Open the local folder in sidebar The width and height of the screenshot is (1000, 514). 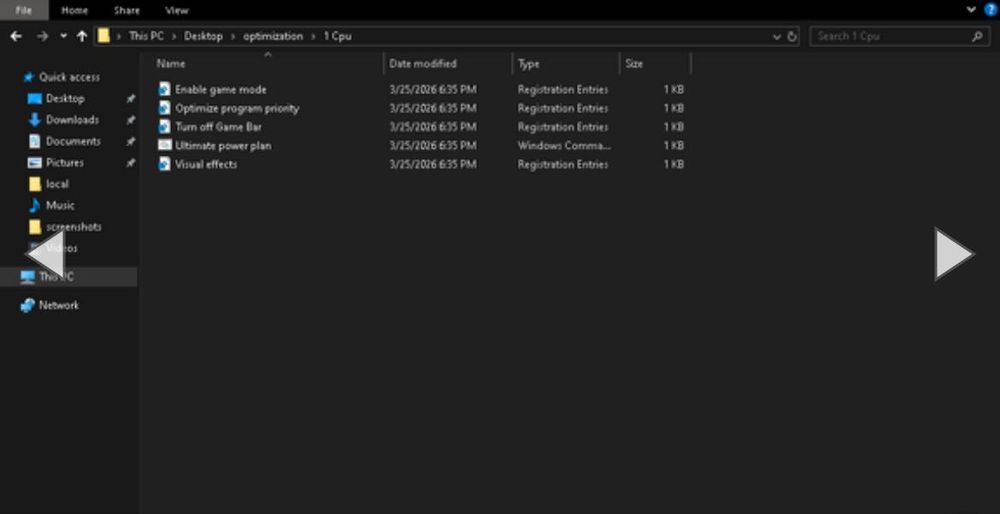click(x=57, y=184)
